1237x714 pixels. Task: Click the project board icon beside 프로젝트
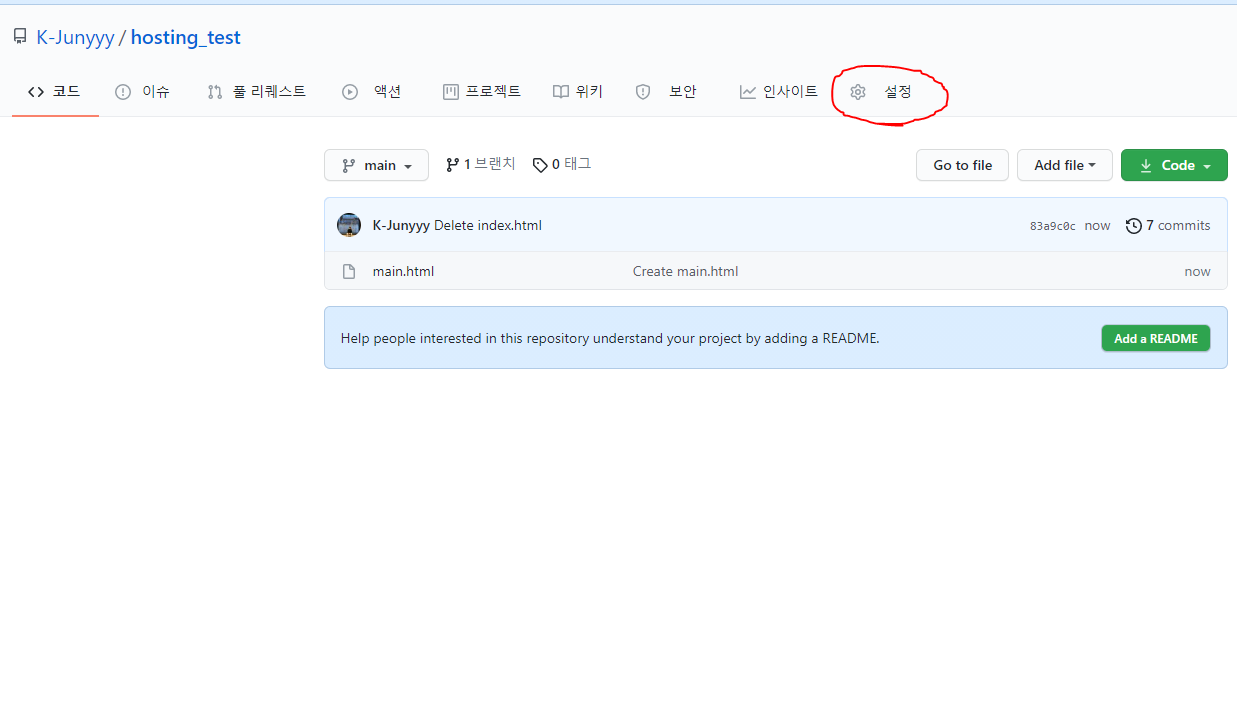[451, 92]
